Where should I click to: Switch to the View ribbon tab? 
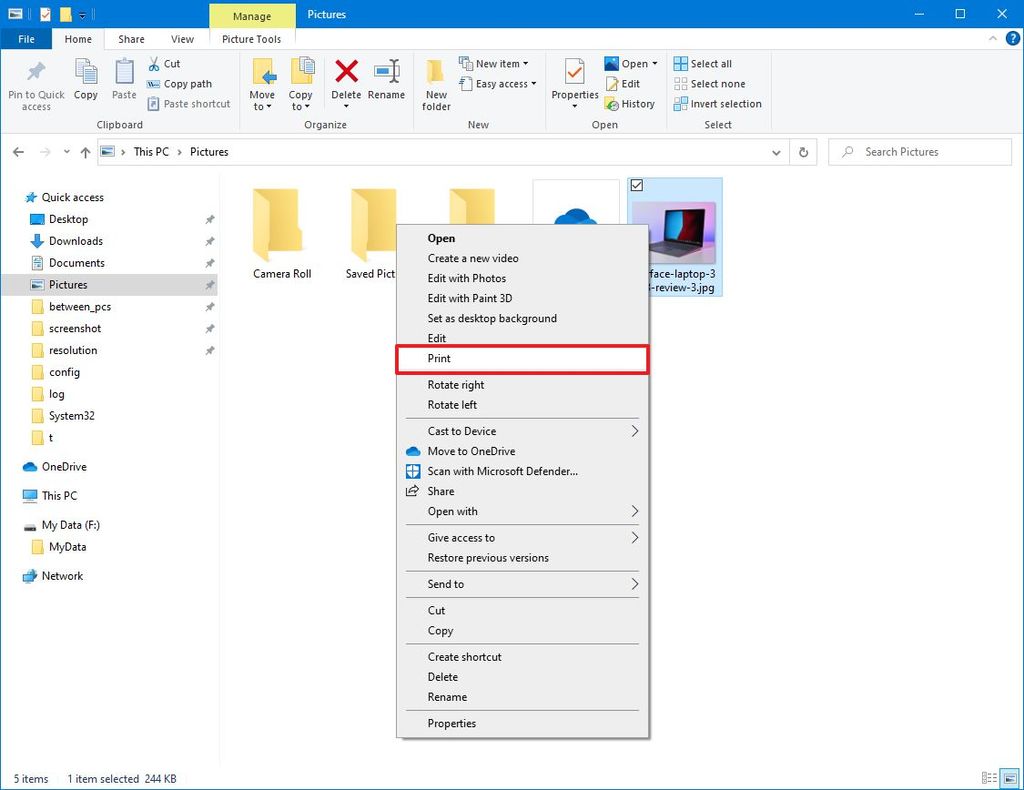[182, 39]
